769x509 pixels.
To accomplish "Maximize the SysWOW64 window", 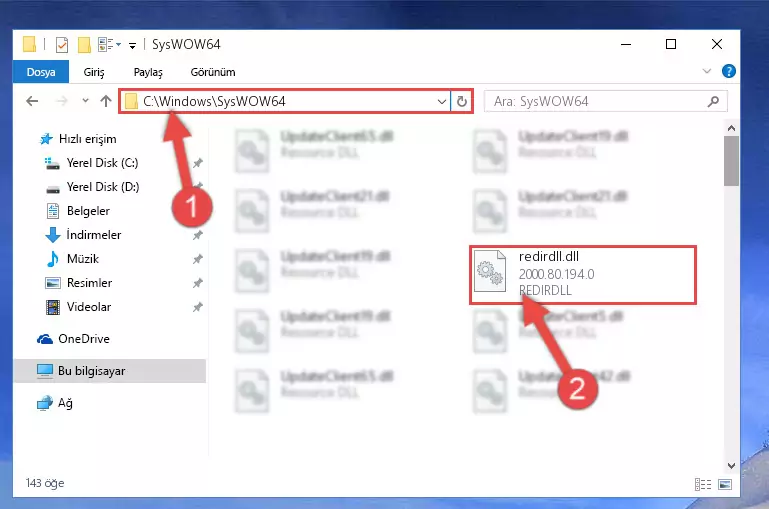I will 671,45.
